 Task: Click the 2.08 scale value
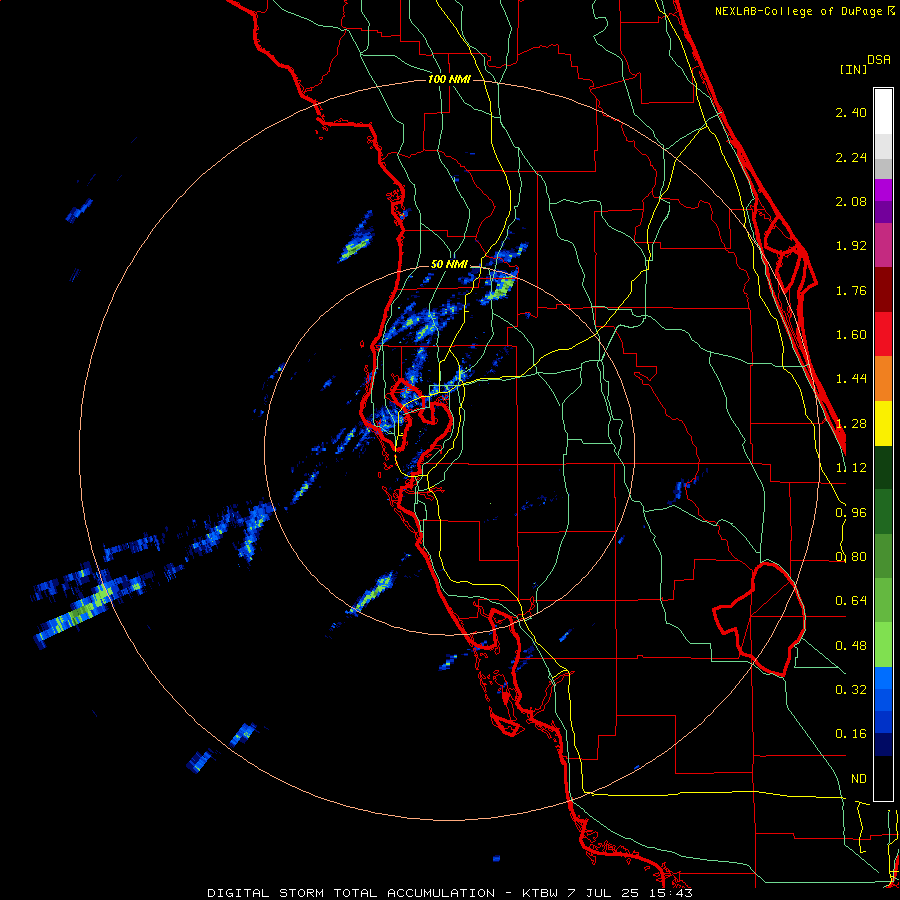point(851,201)
